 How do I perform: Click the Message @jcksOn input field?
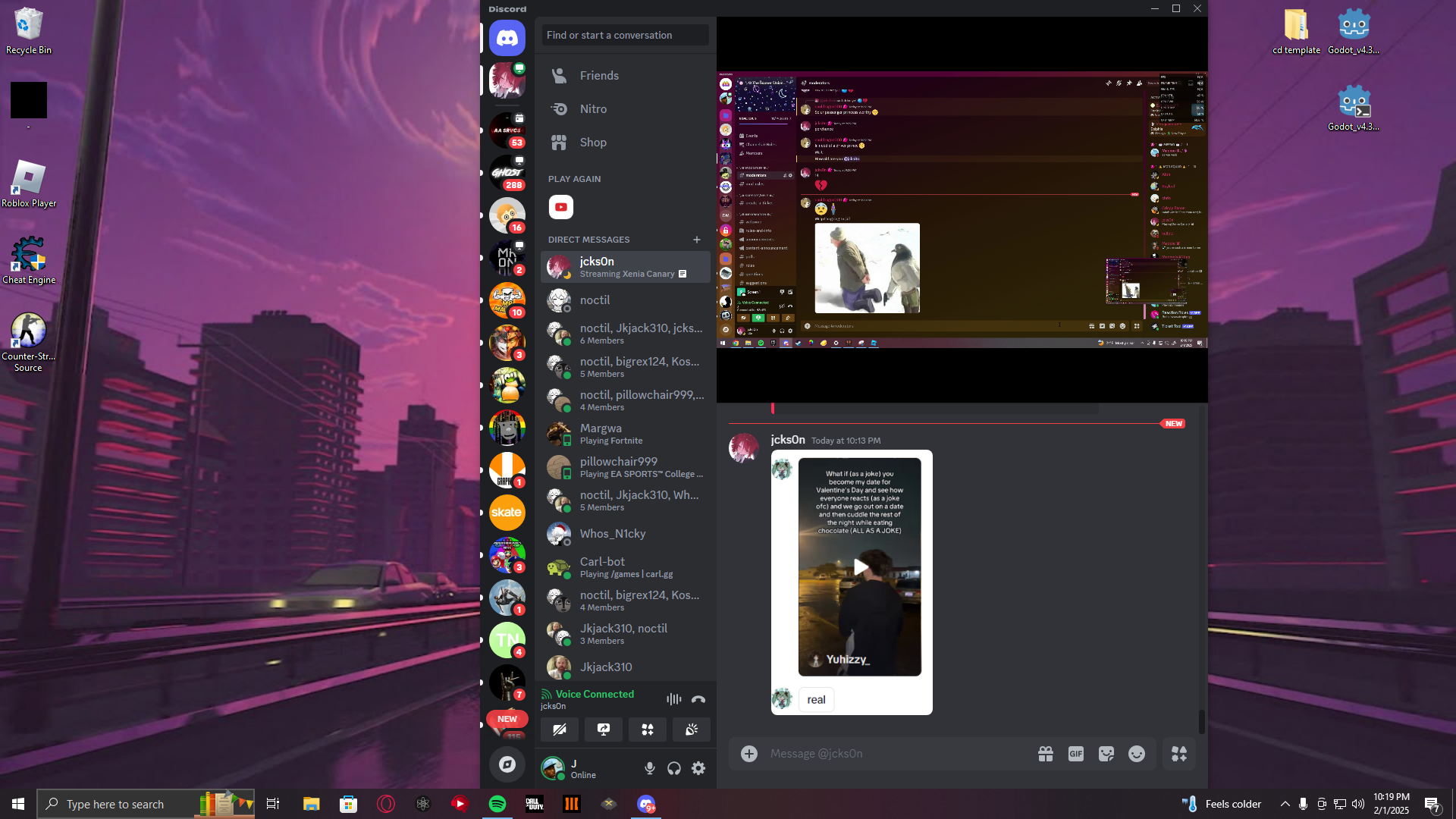(895, 754)
